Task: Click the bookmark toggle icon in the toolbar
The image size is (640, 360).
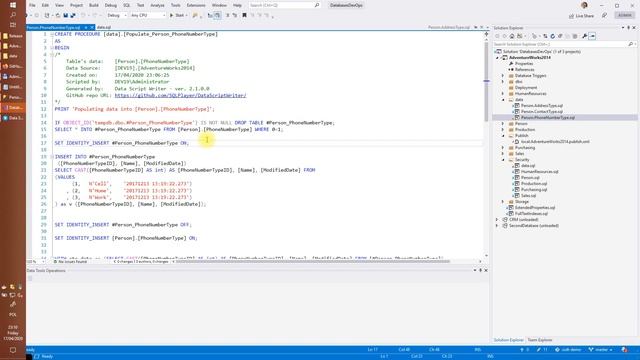Action: coord(244,16)
